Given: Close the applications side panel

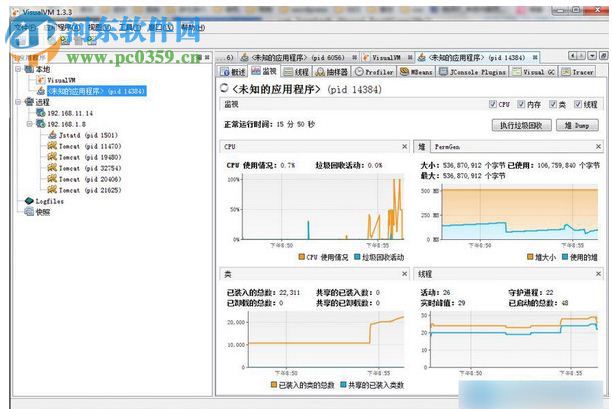Looking at the screenshot, I should (x=207, y=57).
